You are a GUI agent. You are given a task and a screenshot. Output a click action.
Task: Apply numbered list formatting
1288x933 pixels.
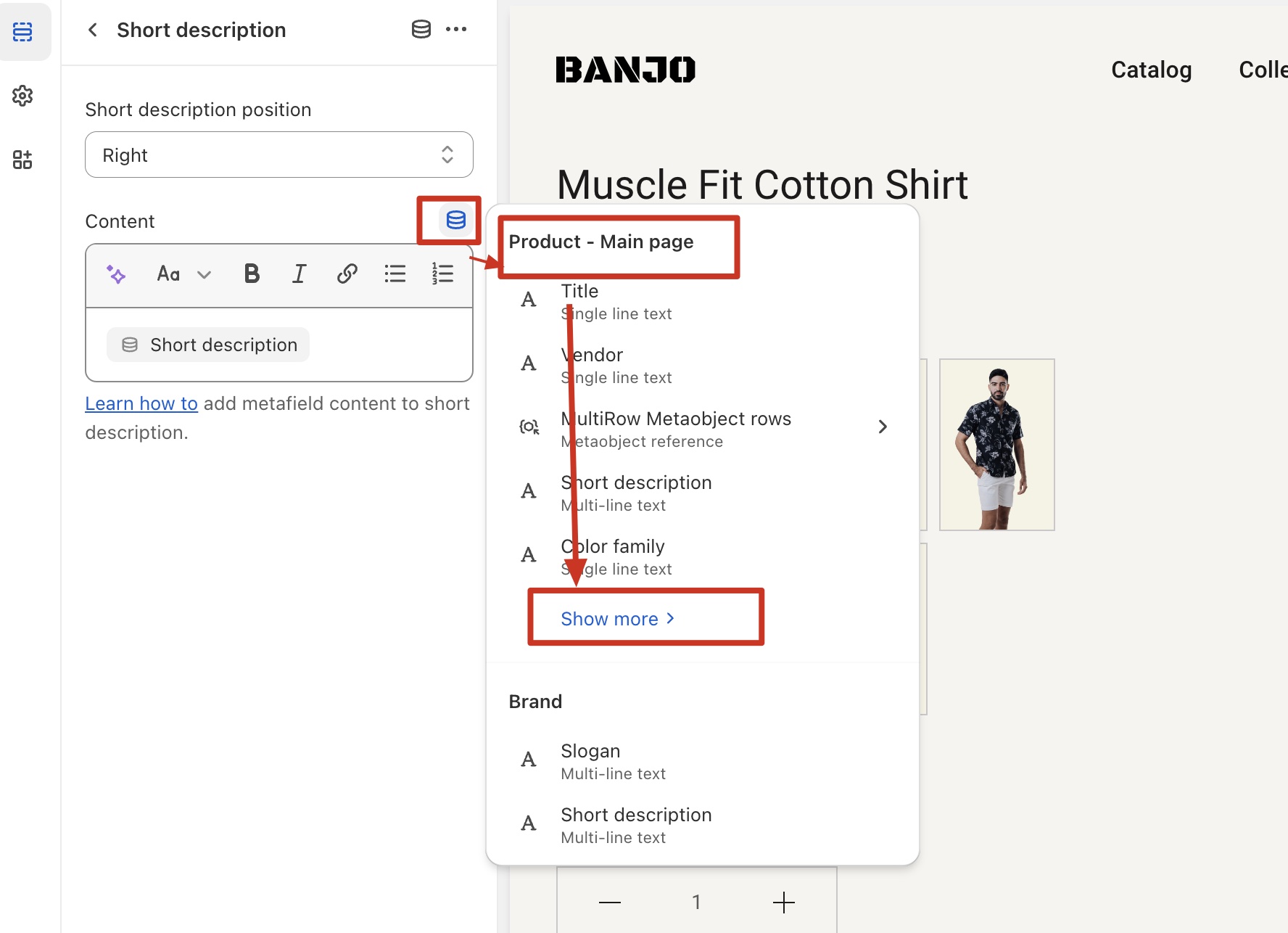pos(442,274)
